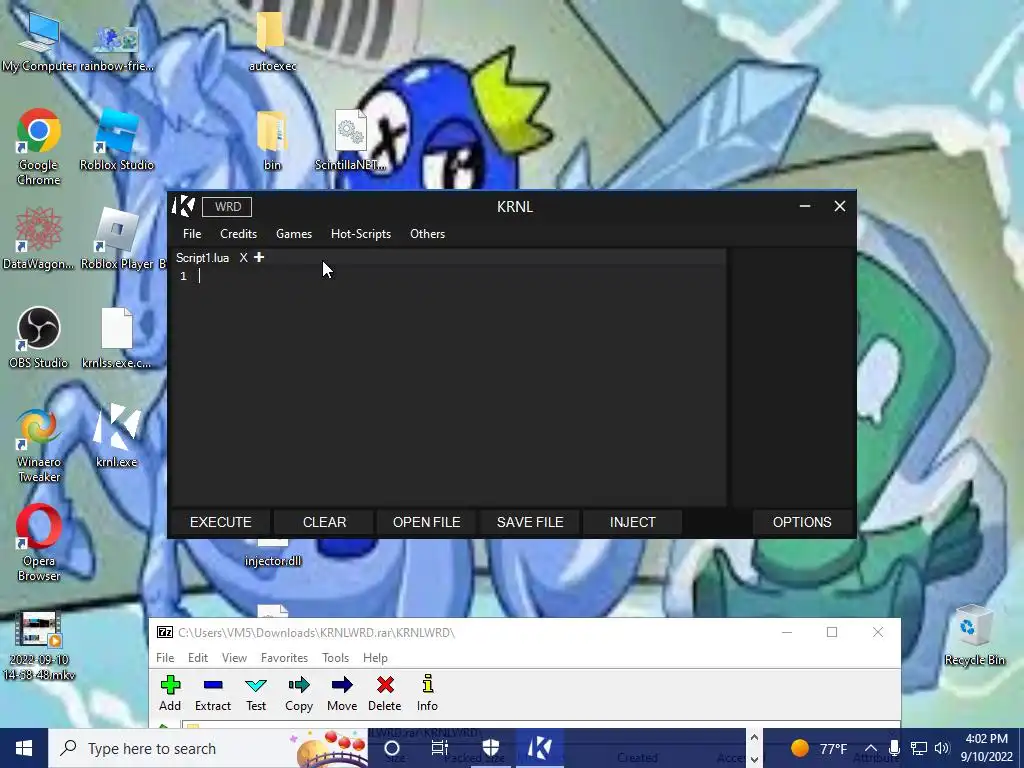This screenshot has height=768, width=1024.
Task: Select the My Computer desktop icon
Action: 39,42
